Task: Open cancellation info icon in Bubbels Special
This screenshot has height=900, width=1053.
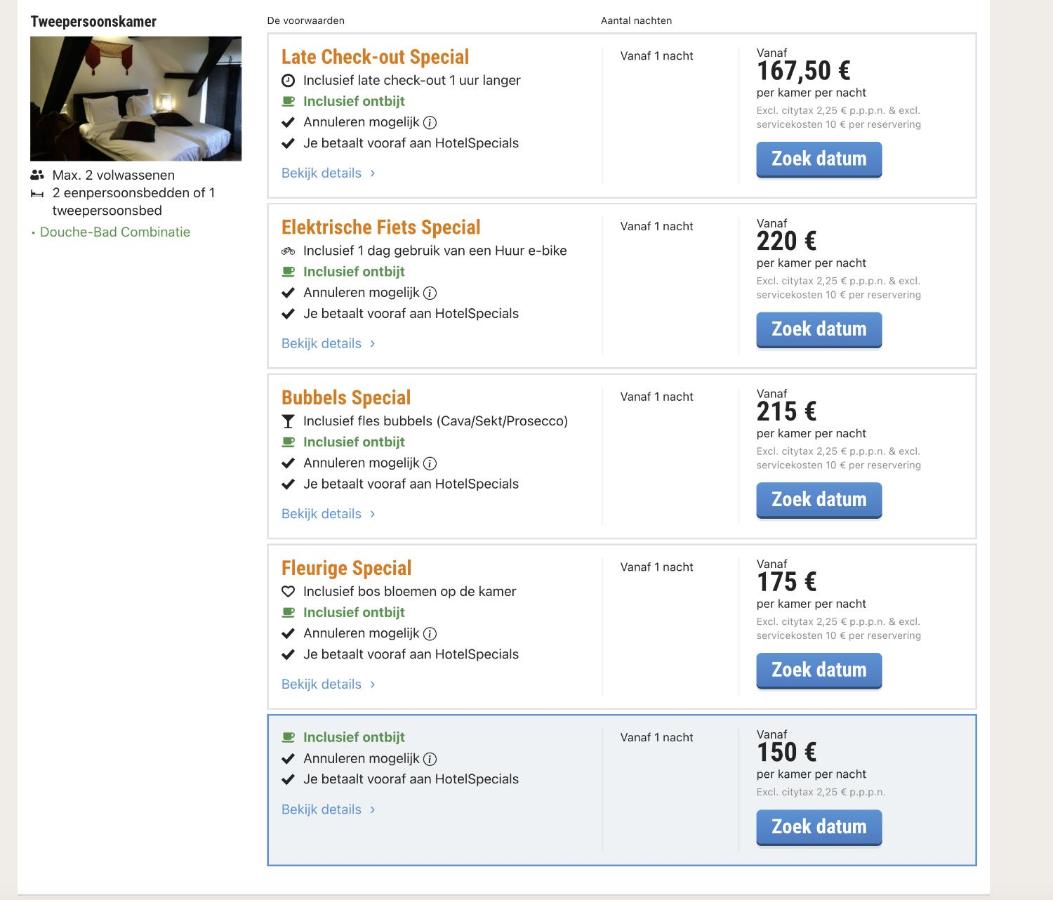Action: pyautogui.click(x=430, y=464)
